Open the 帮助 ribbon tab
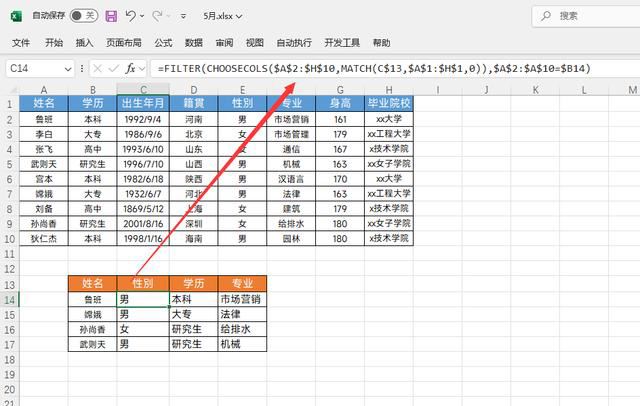Screen dimensions: 640x406 tap(381, 43)
